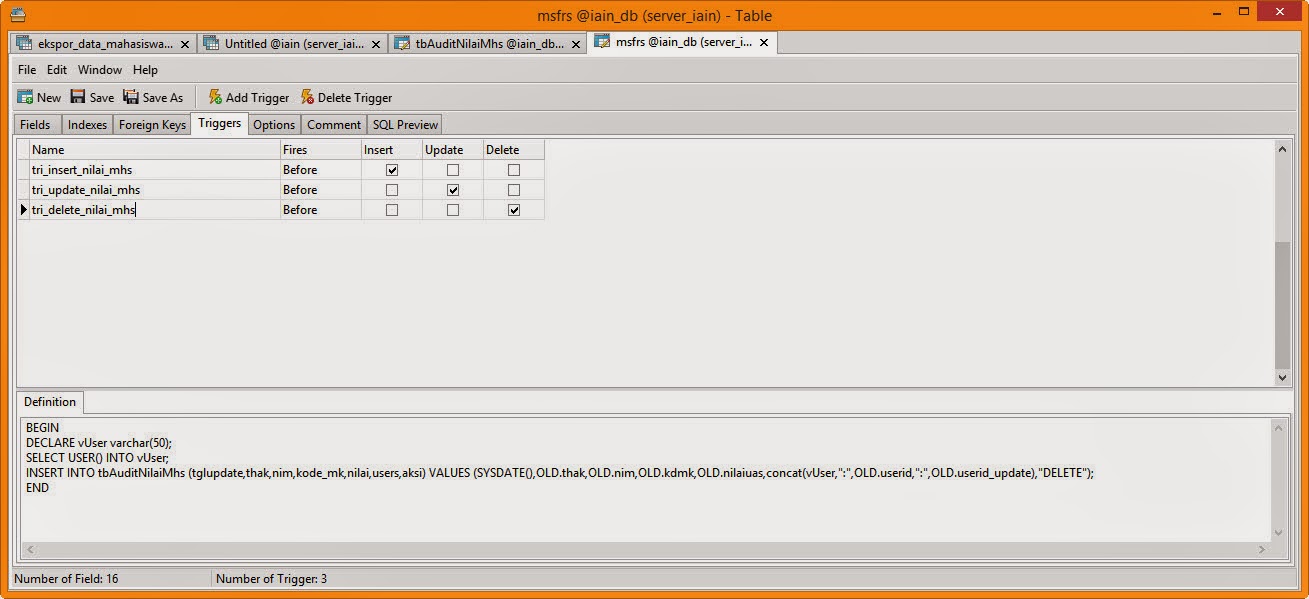The height and width of the screenshot is (599, 1309).
Task: Enable Update firing for tri_insert_nilai_mhs
Action: tap(452, 169)
